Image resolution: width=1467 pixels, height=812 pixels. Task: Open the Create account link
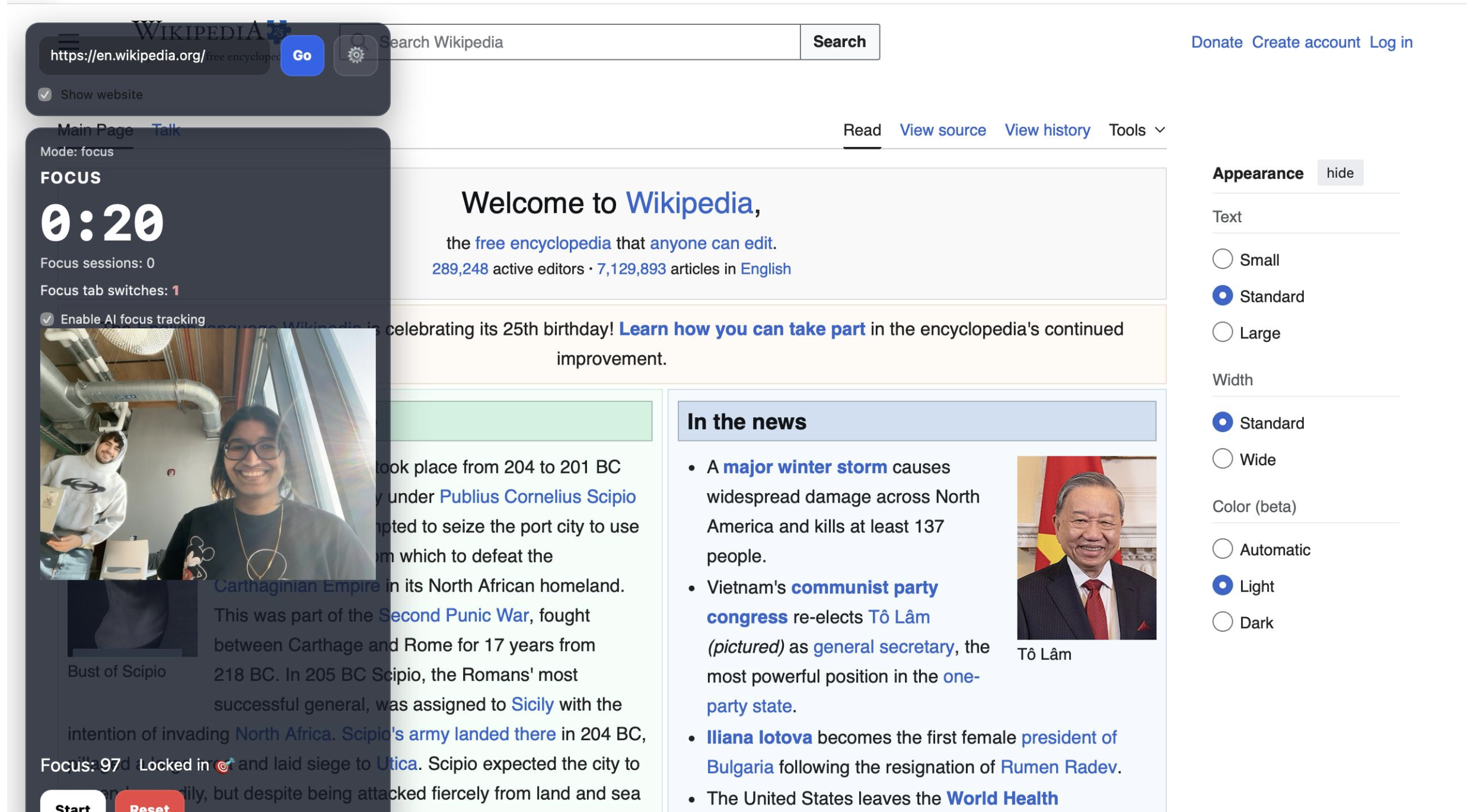pyautogui.click(x=1305, y=42)
